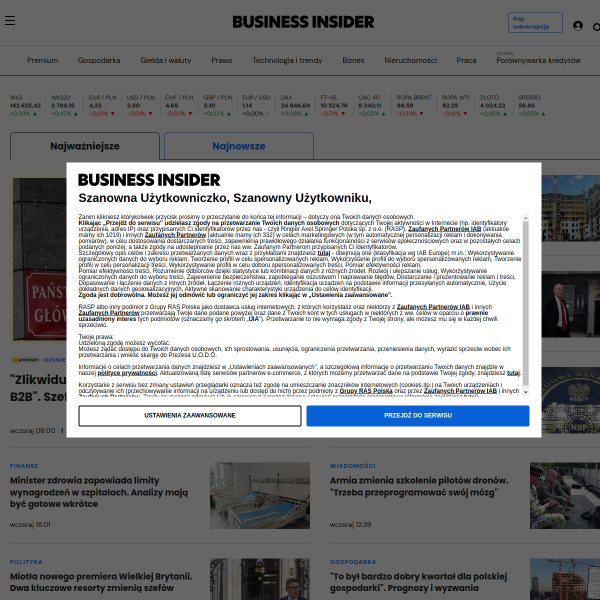The image size is (600, 600).
Task: Click the consent text scrollbar up arrow
Action: tap(525, 218)
